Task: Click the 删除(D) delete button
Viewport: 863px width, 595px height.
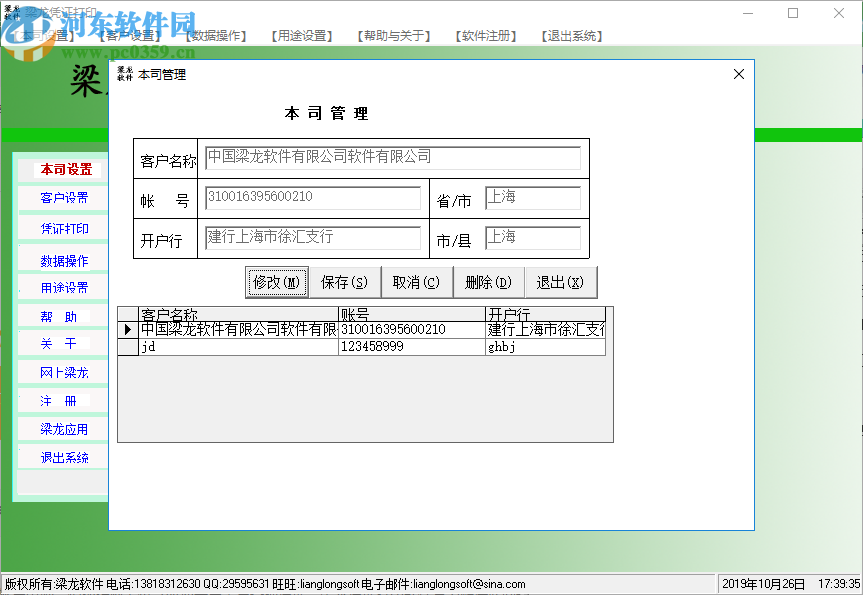Action: pos(488,282)
